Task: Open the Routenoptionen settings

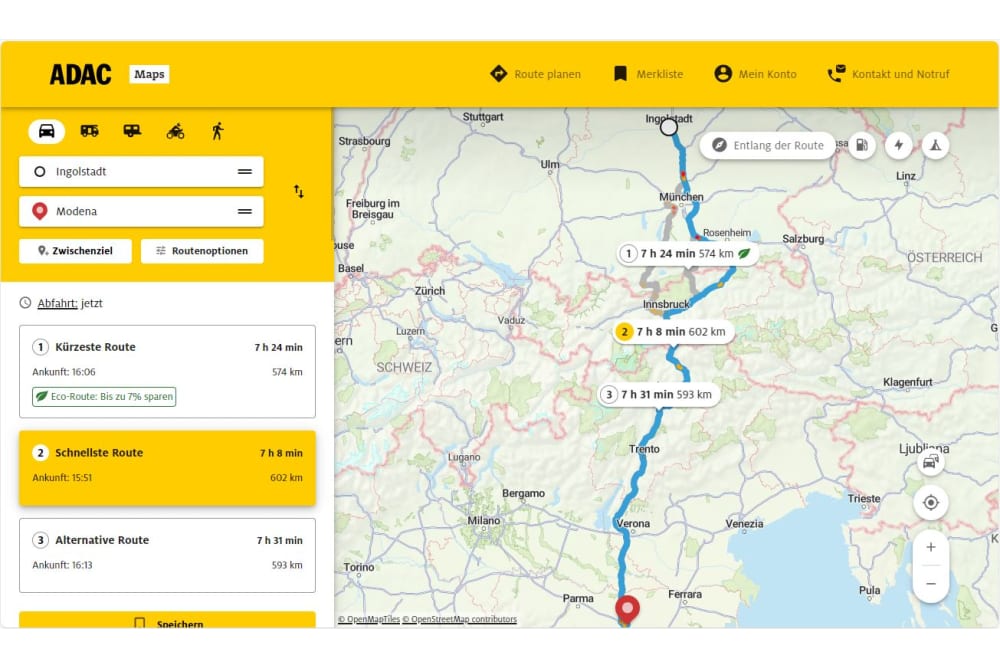Action: pos(202,251)
